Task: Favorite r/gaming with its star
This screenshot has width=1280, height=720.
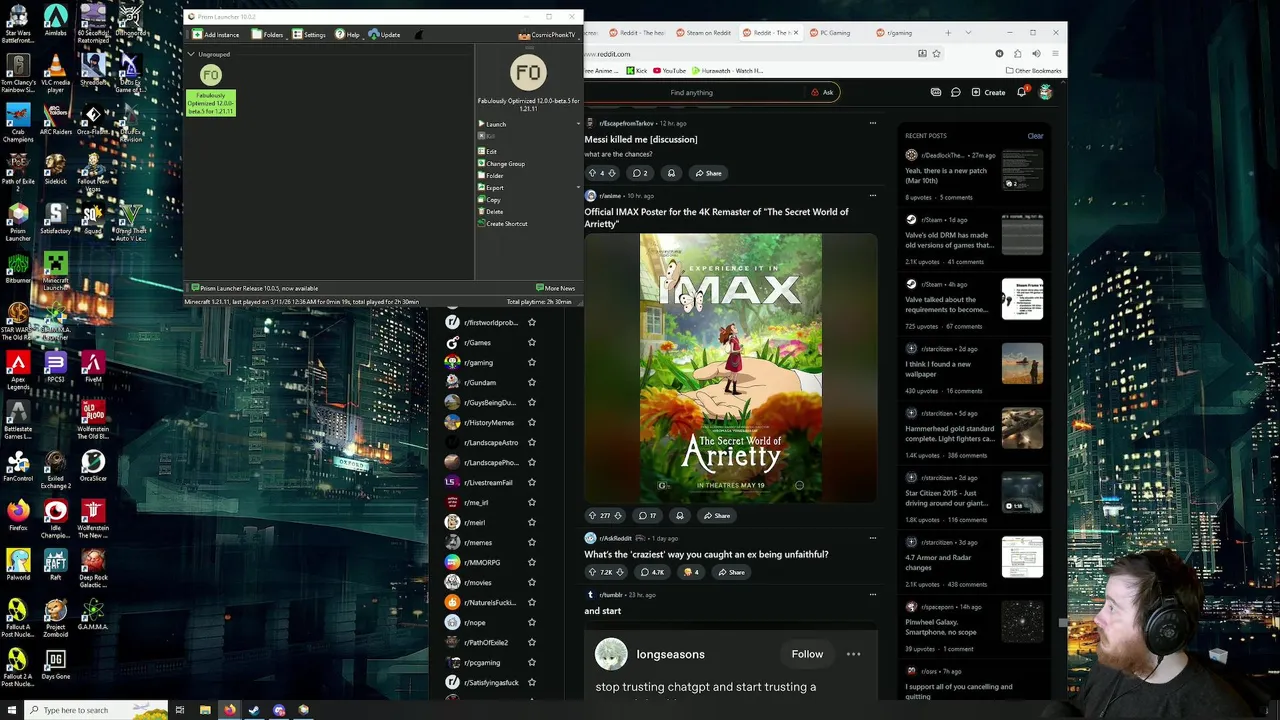Action: point(532,362)
